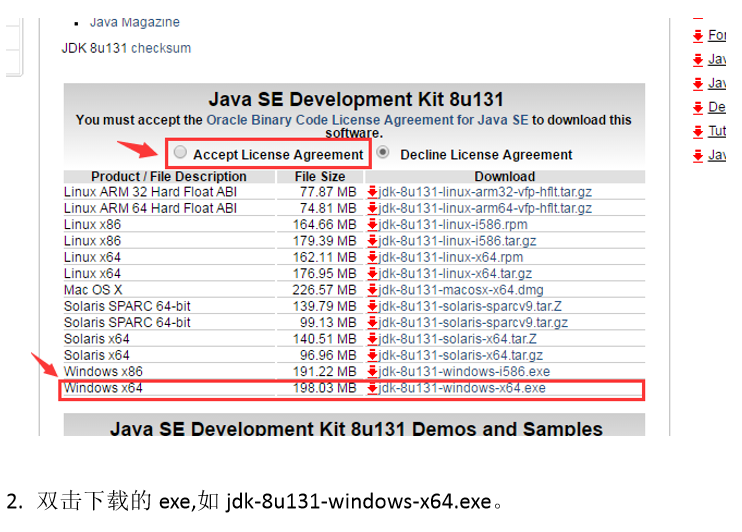Screen dimensions: 742x532
Task: Click download arrow icon for jdk-8u131-linux-arm32-vfp-hflt.tar.gz
Action: [372, 192]
